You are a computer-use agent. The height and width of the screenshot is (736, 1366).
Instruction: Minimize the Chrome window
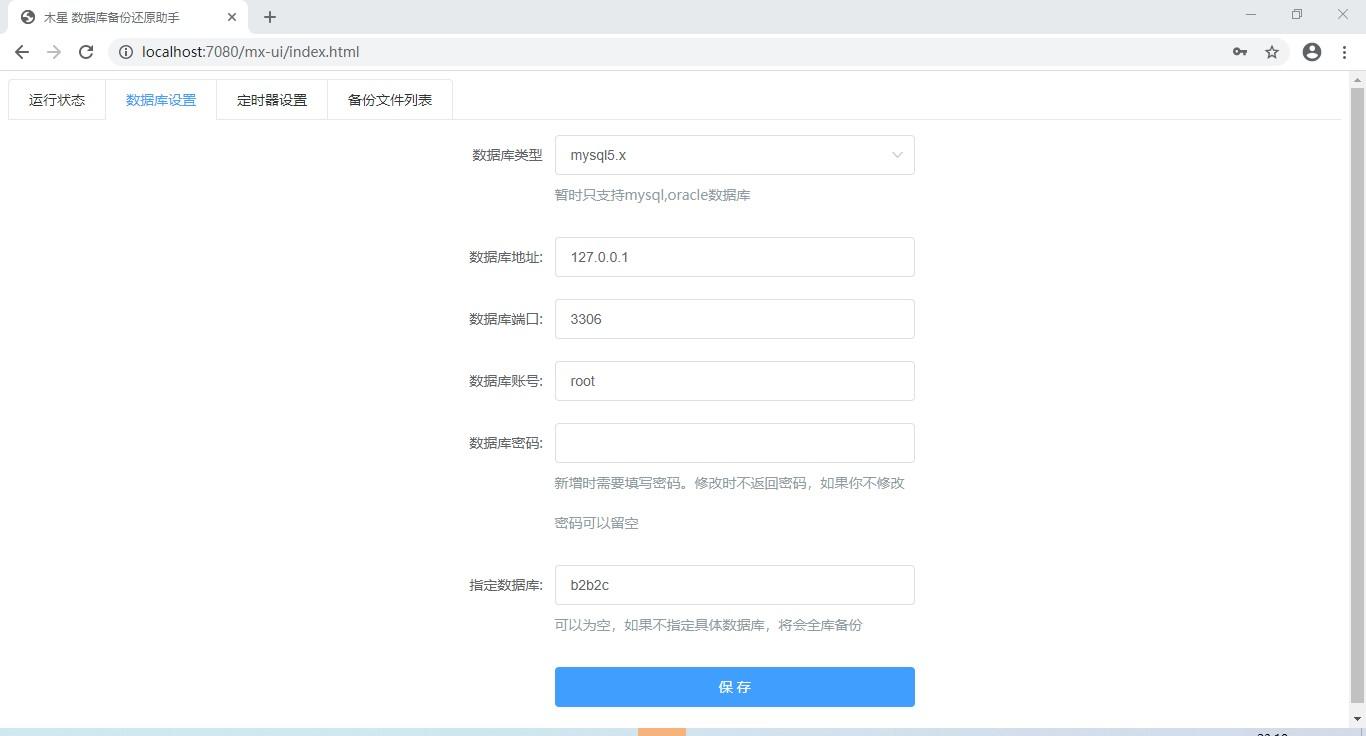click(1251, 14)
